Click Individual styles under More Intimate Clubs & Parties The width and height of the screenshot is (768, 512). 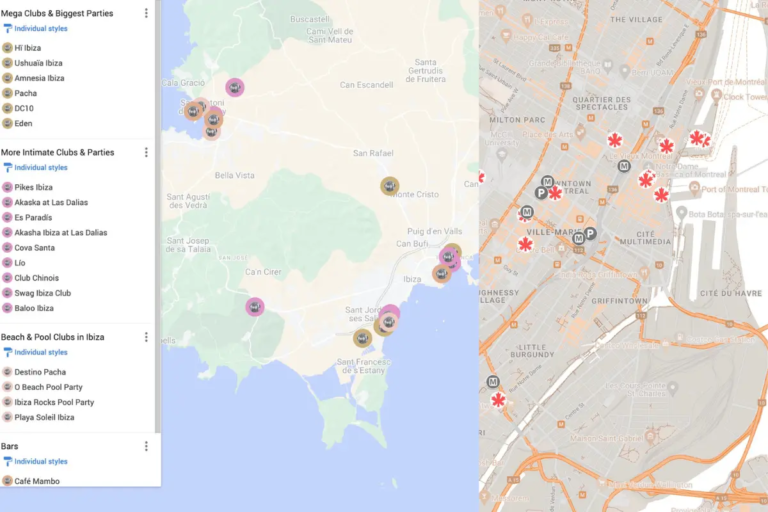point(35,168)
